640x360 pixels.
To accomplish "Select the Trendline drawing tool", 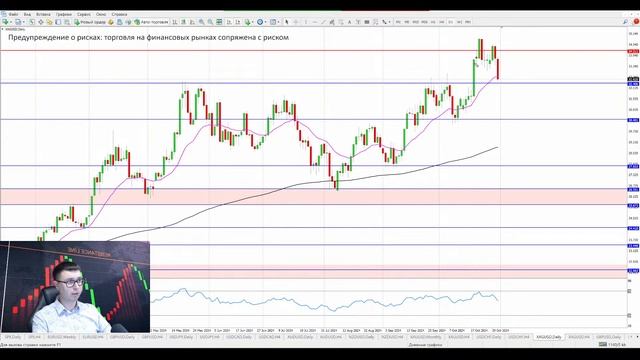I will pyautogui.click(x=323, y=22).
